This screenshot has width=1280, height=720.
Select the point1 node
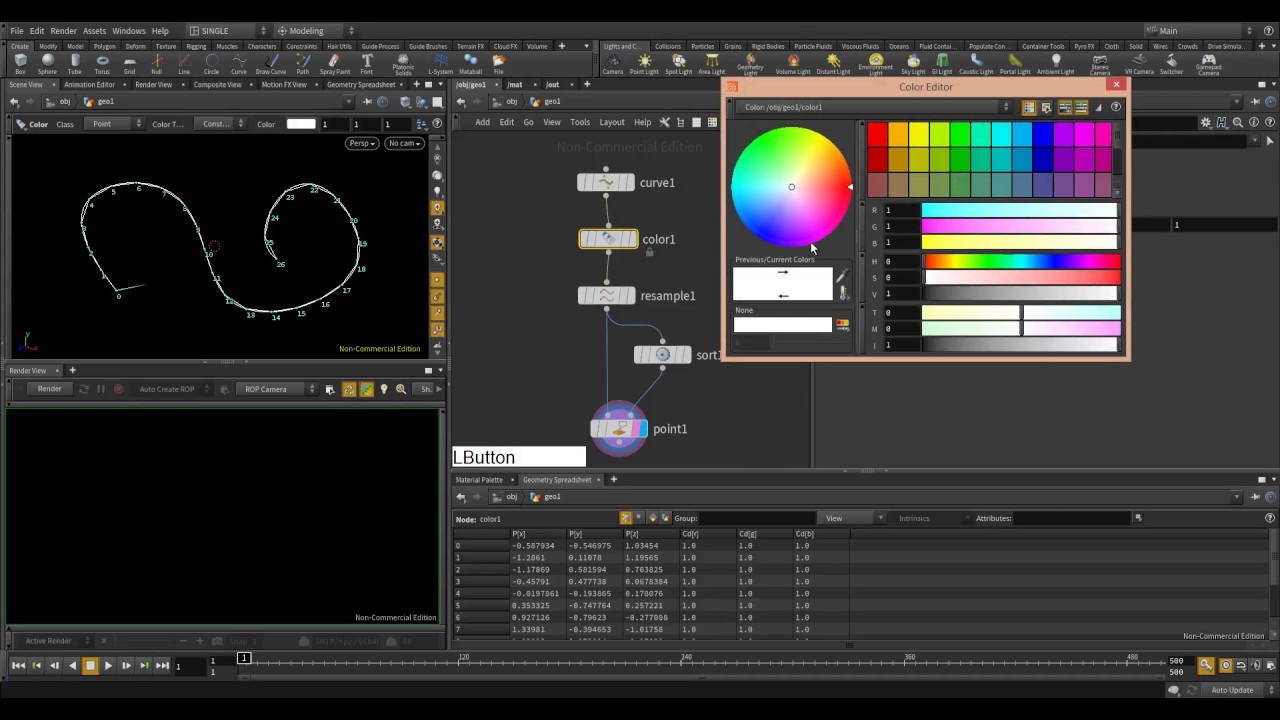pos(619,429)
